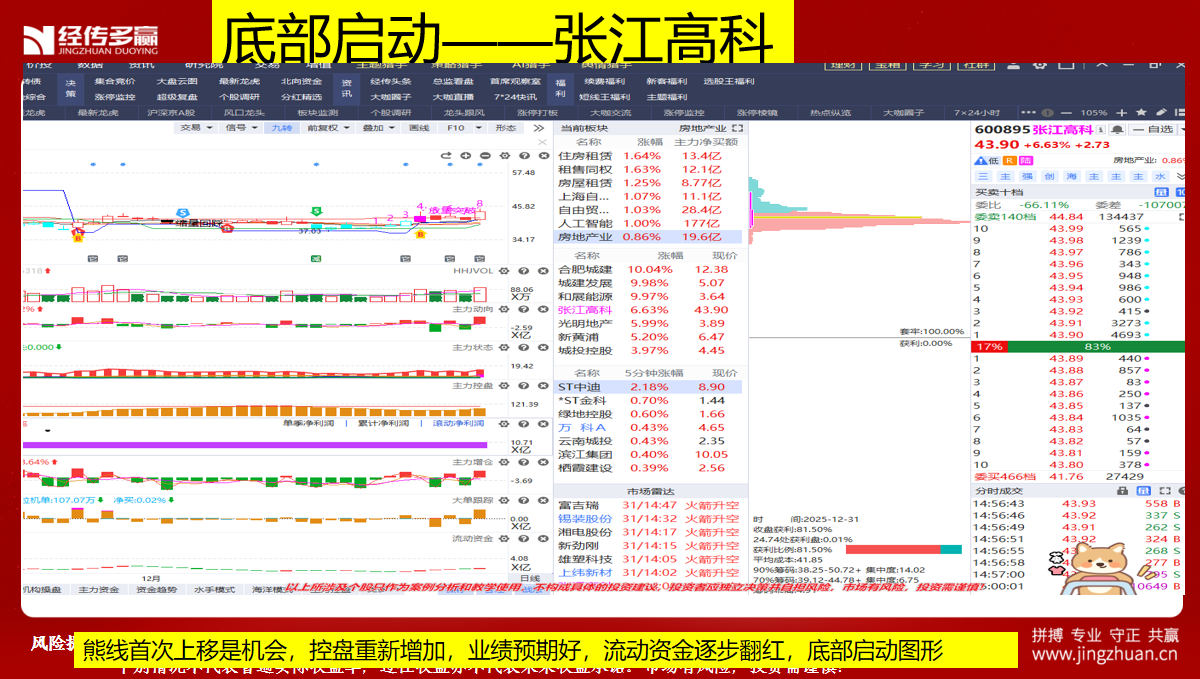
Task: Select the 人工智能 sector row
Action: [586, 224]
